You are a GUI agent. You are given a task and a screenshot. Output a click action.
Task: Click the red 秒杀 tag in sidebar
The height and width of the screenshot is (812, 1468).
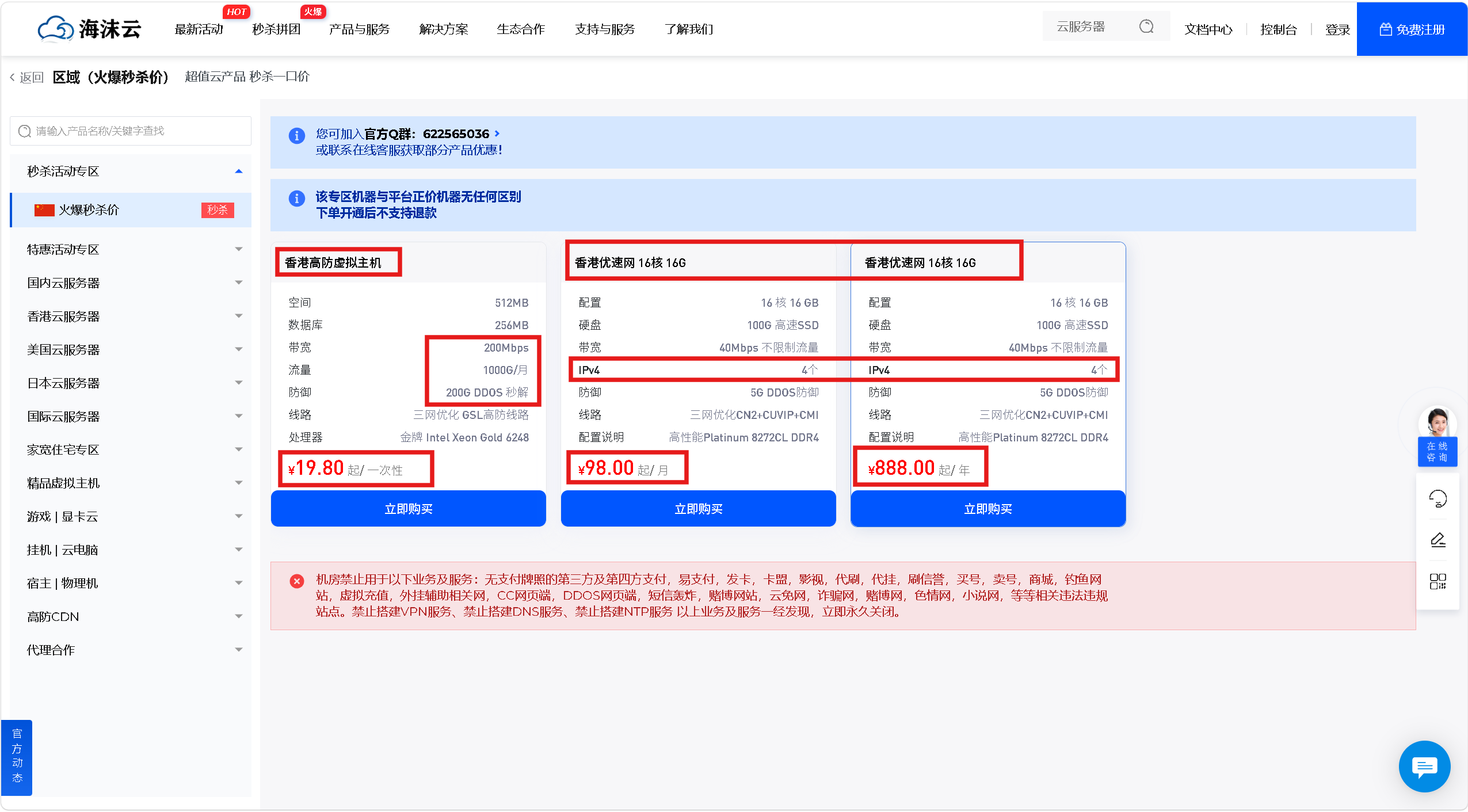[x=218, y=210]
